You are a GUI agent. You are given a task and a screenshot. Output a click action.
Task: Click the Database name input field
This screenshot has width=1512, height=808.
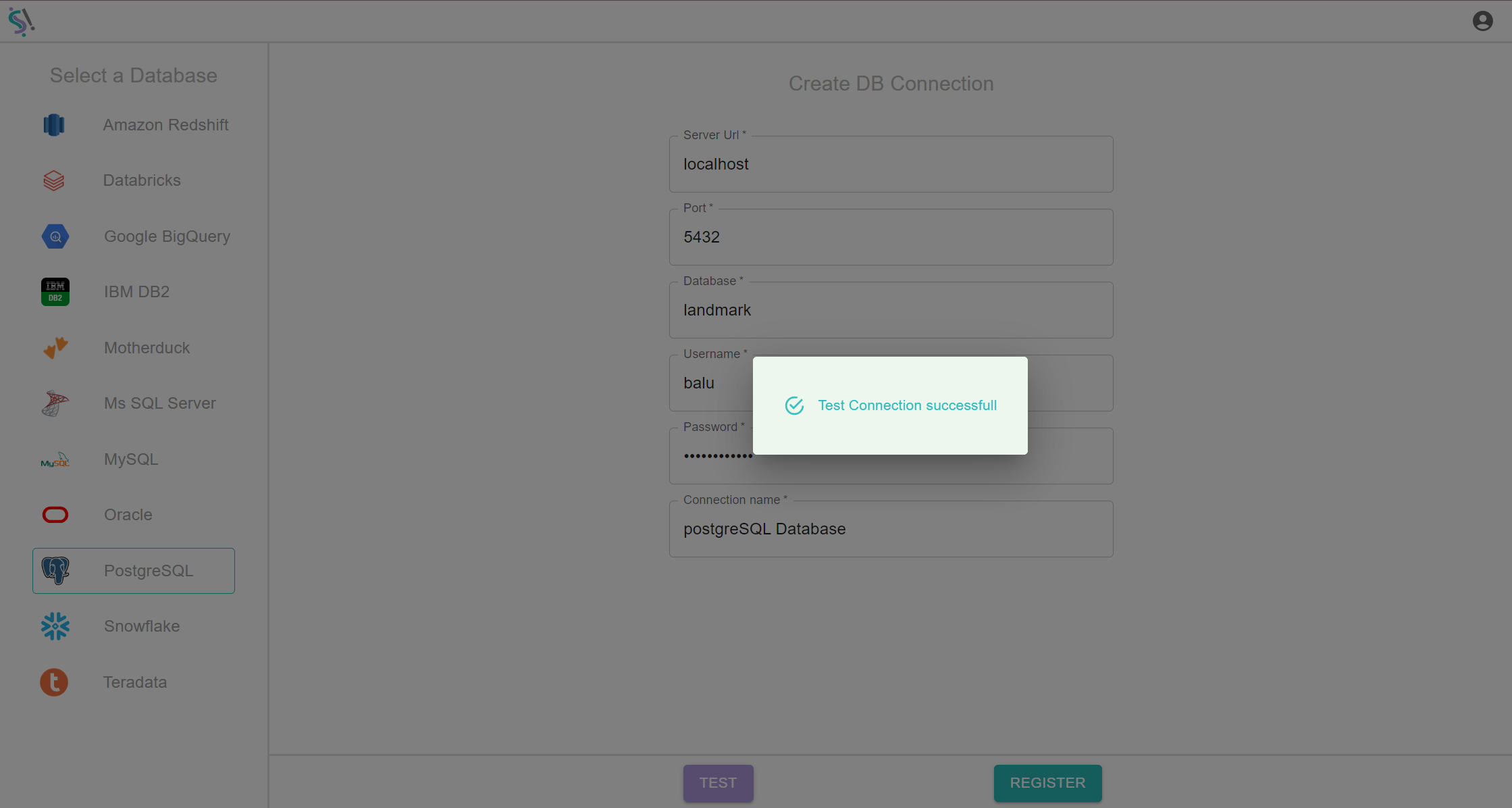click(x=891, y=310)
